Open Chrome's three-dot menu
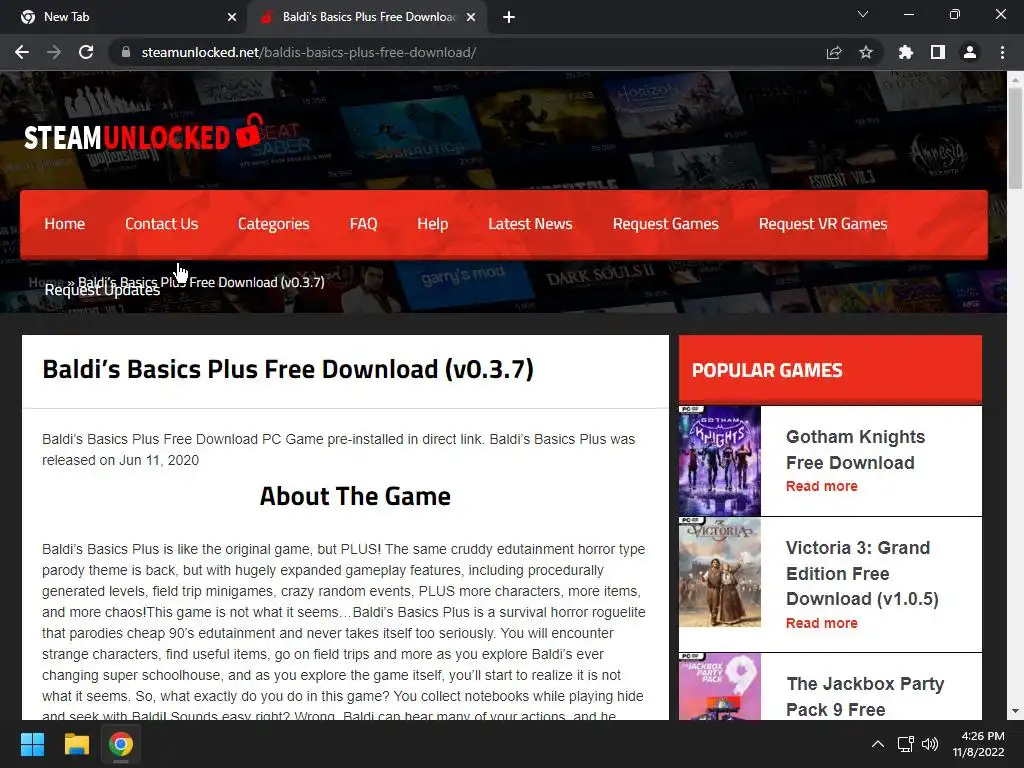The image size is (1024, 768). [x=1002, y=52]
